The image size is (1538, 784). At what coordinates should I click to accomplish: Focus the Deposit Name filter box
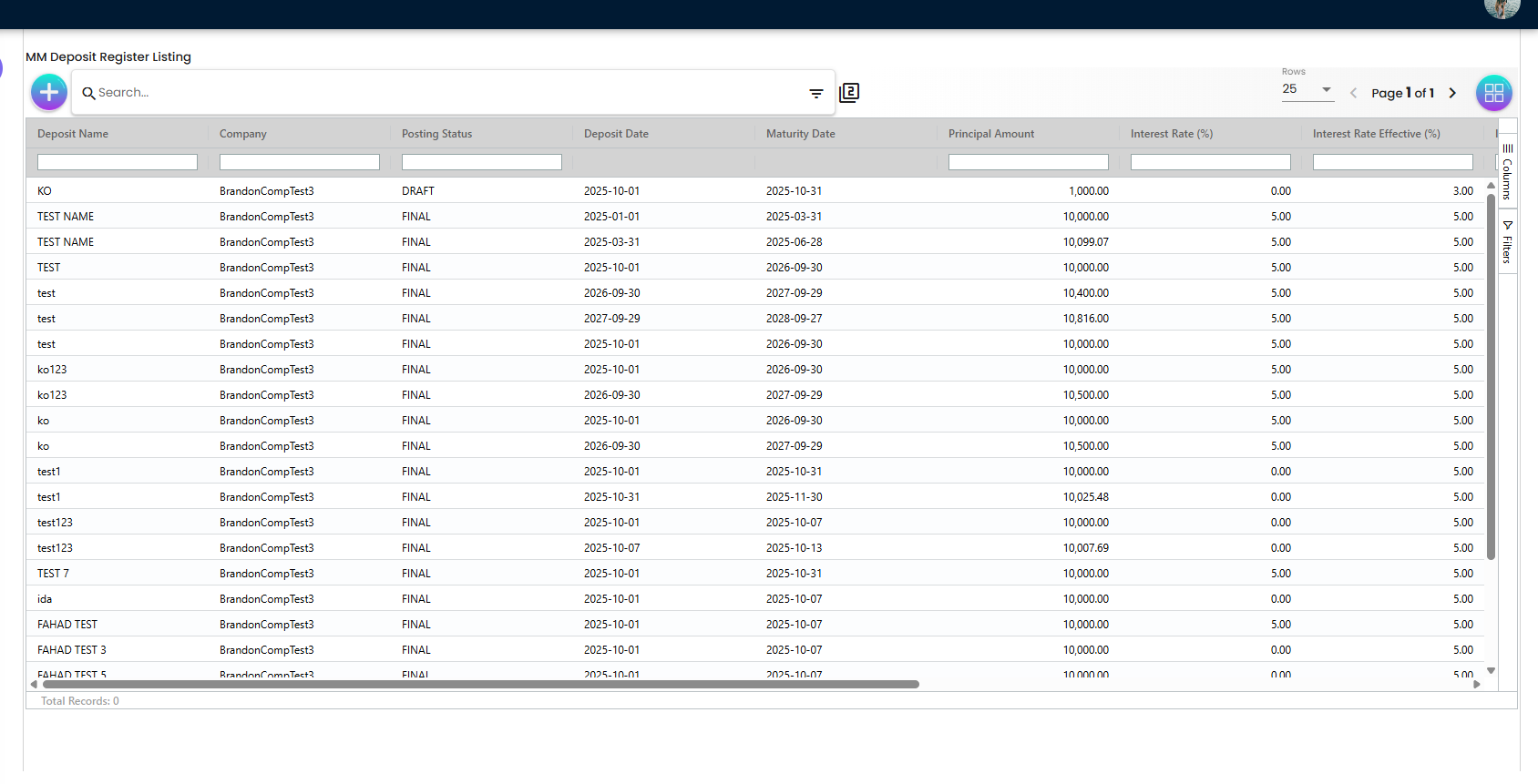pyautogui.click(x=118, y=162)
